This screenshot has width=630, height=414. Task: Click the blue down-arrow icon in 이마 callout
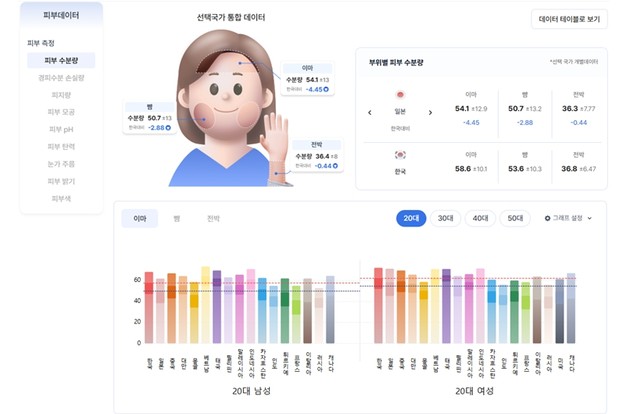click(327, 89)
